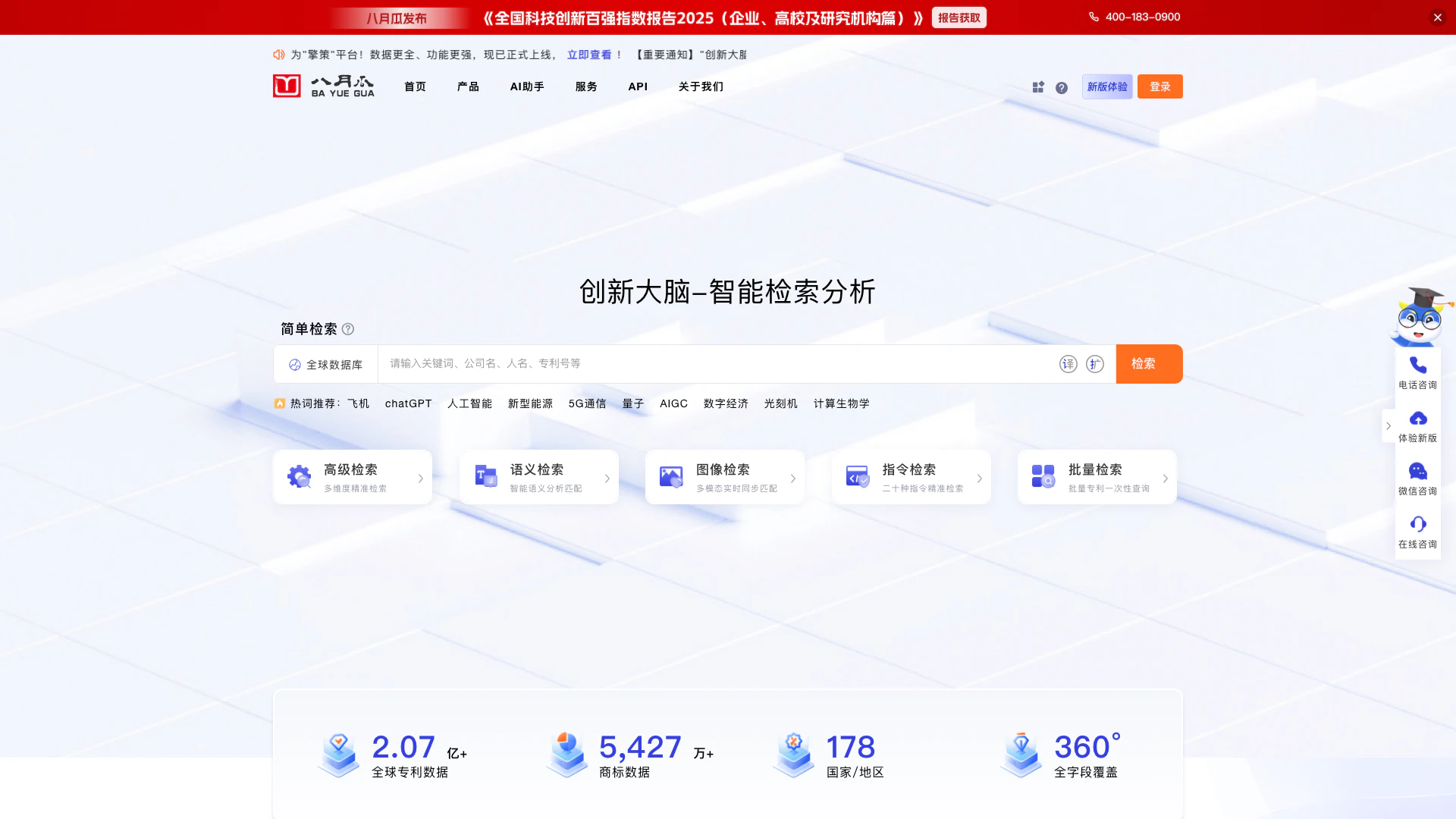
Task: Select the hot keyword 人工智能
Action: pos(469,403)
